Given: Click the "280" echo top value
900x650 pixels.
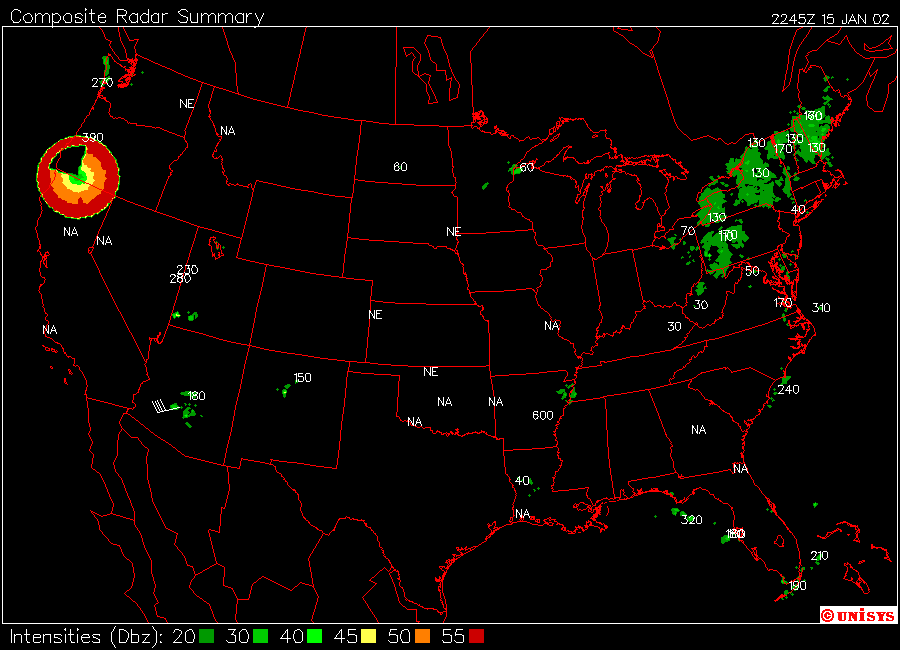Looking at the screenshot, I should click(180, 279).
